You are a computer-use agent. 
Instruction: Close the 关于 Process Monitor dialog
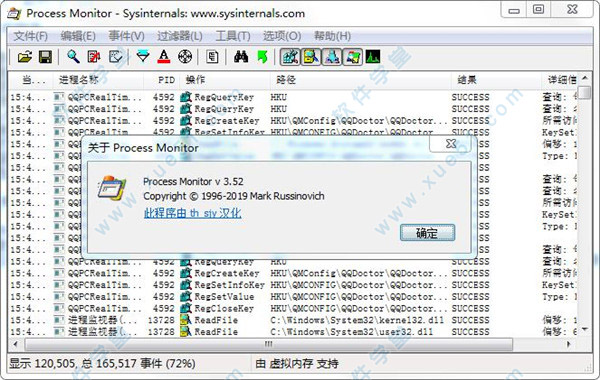pos(451,144)
